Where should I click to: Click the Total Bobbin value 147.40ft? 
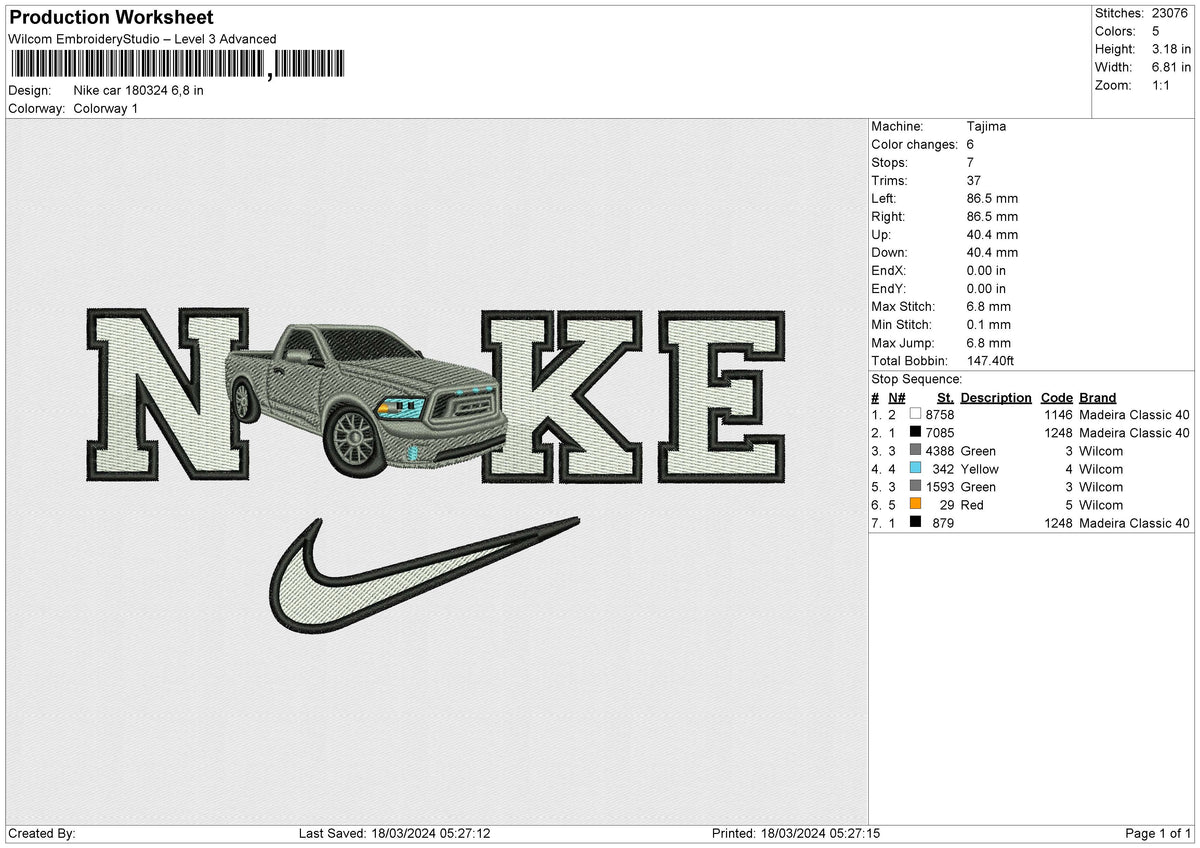(x=991, y=361)
